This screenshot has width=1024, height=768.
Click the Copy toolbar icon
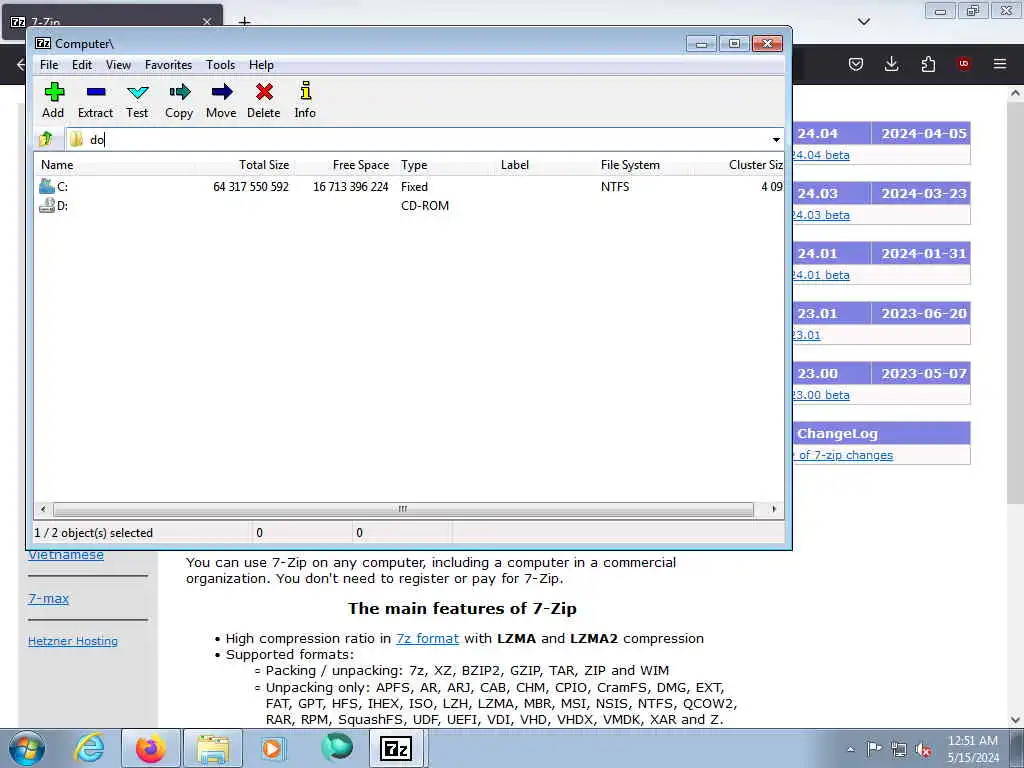point(179,92)
